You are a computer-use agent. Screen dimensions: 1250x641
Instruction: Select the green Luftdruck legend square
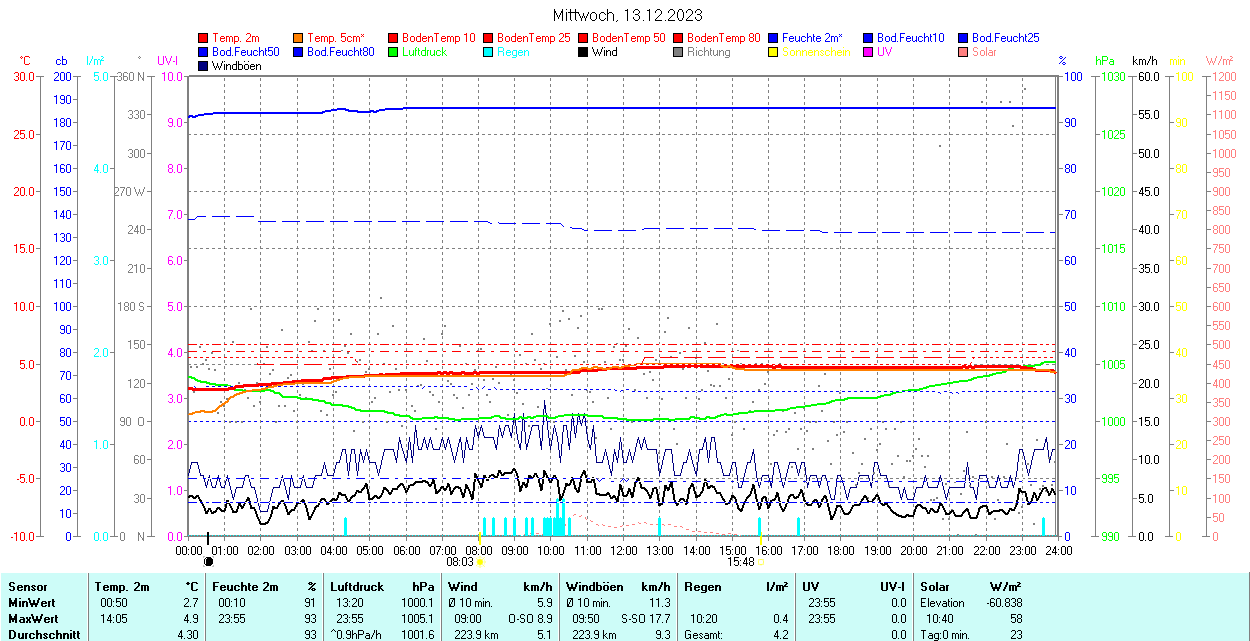coord(394,52)
